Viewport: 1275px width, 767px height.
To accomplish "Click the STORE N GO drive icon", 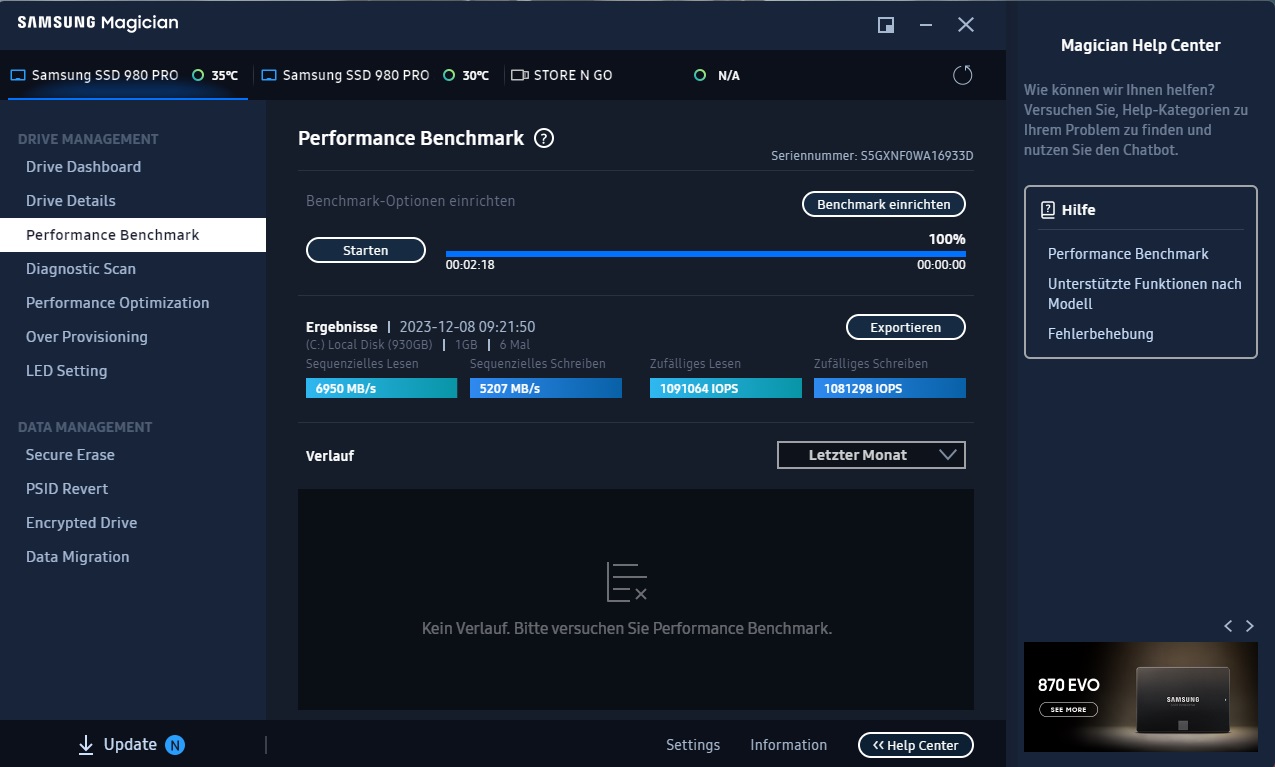I will [x=519, y=75].
